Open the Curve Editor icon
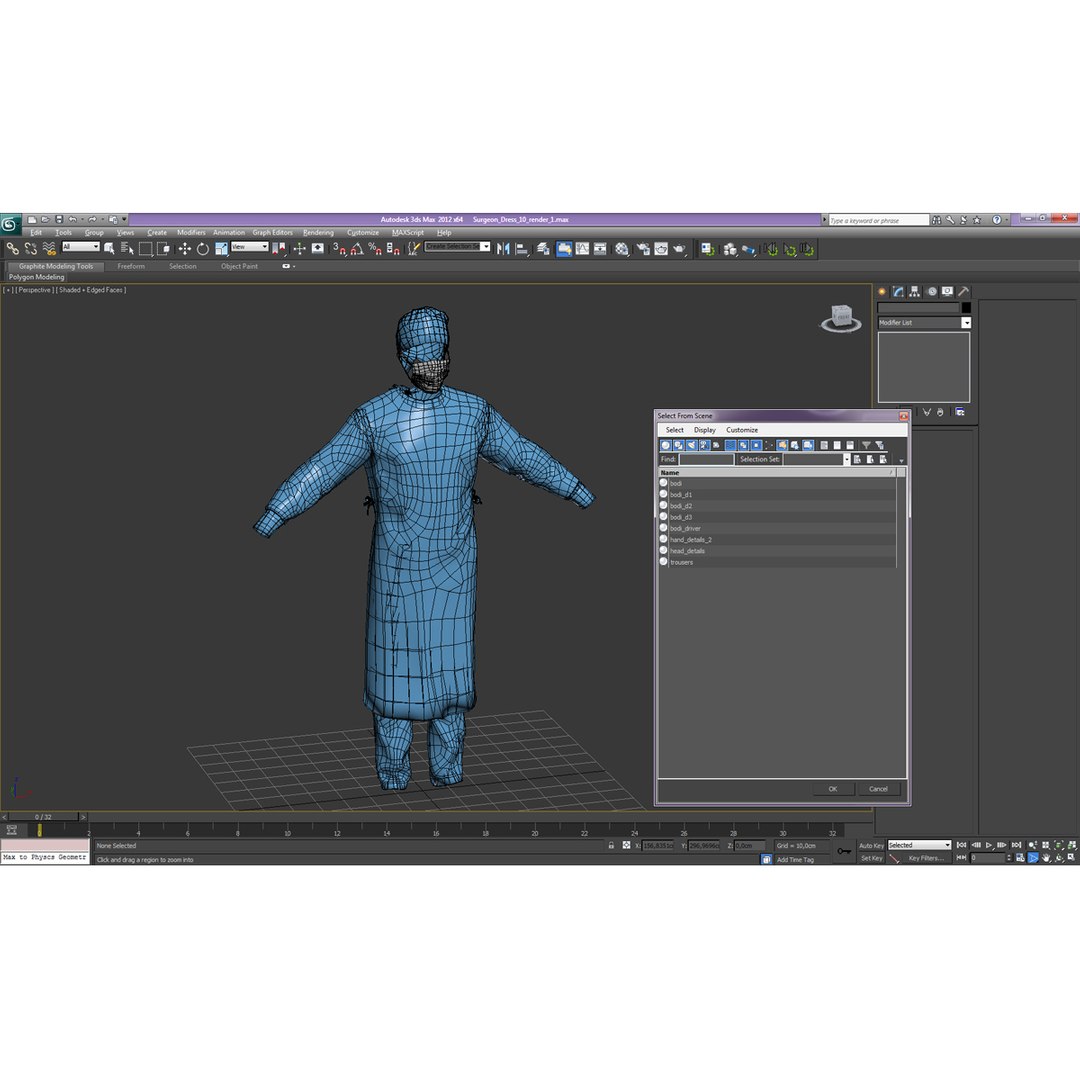Image resolution: width=1080 pixels, height=1080 pixels. point(583,249)
